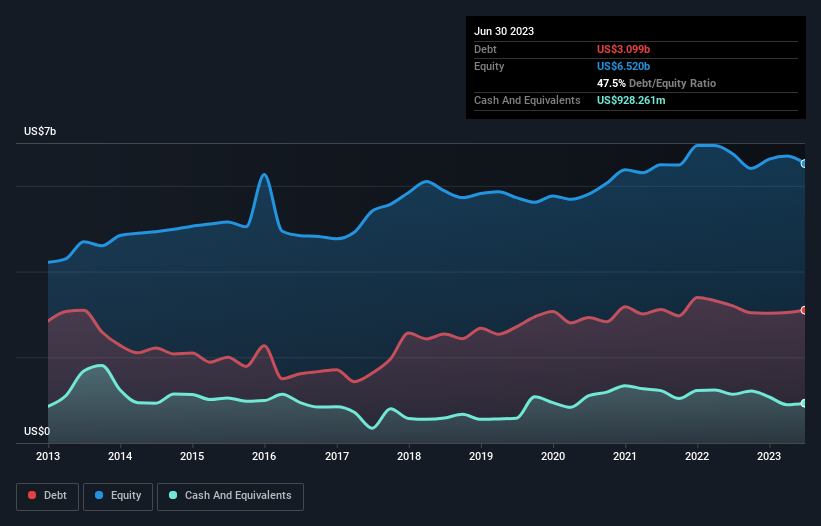Image resolution: width=821 pixels, height=526 pixels.
Task: Click the 2014 x-axis label
Action: [120, 456]
